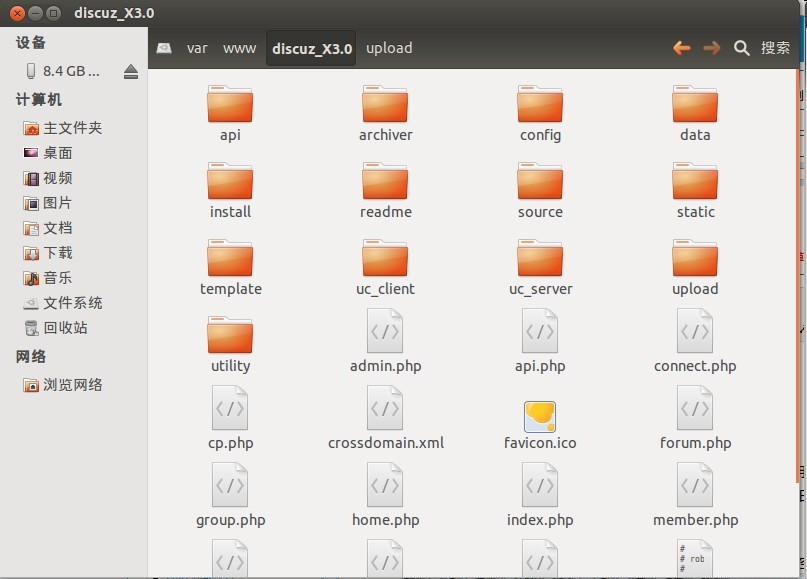Maximize the discuz_X3.0 window
Viewport: 807px width, 579px height.
pos(53,13)
